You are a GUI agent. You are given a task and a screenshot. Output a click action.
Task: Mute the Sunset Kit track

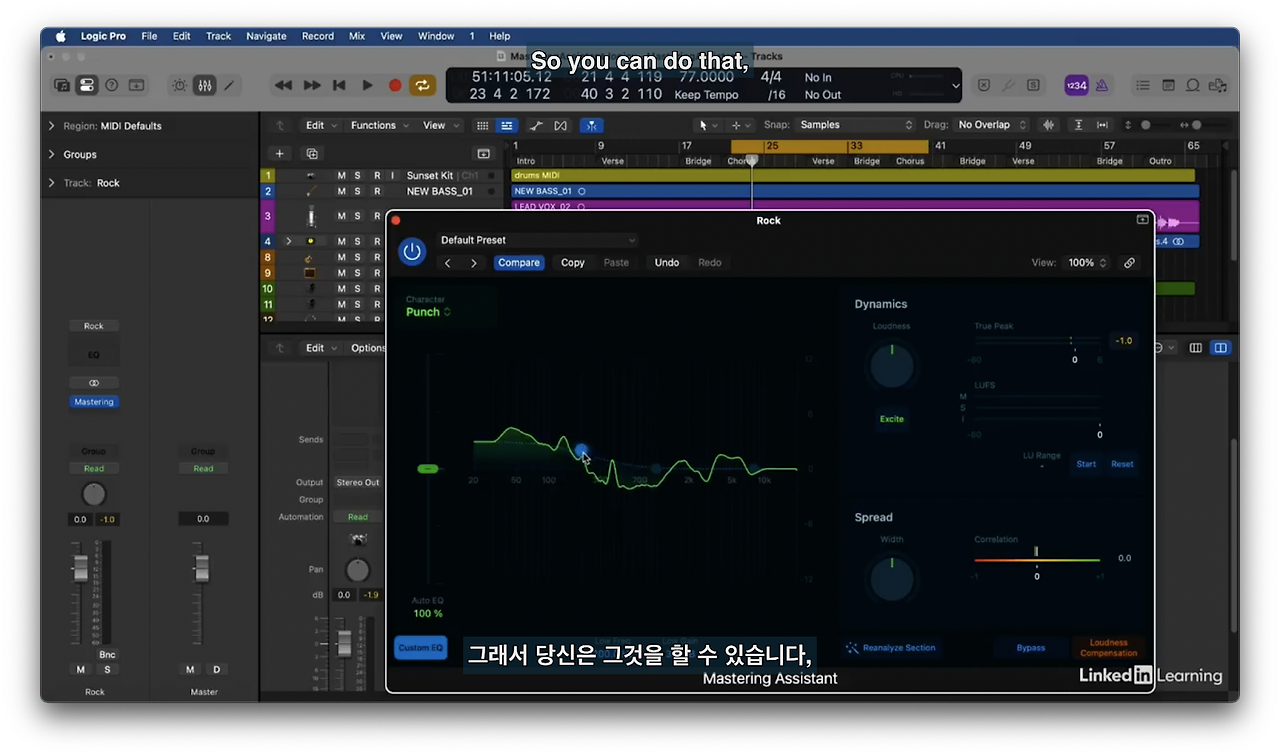pyautogui.click(x=341, y=176)
